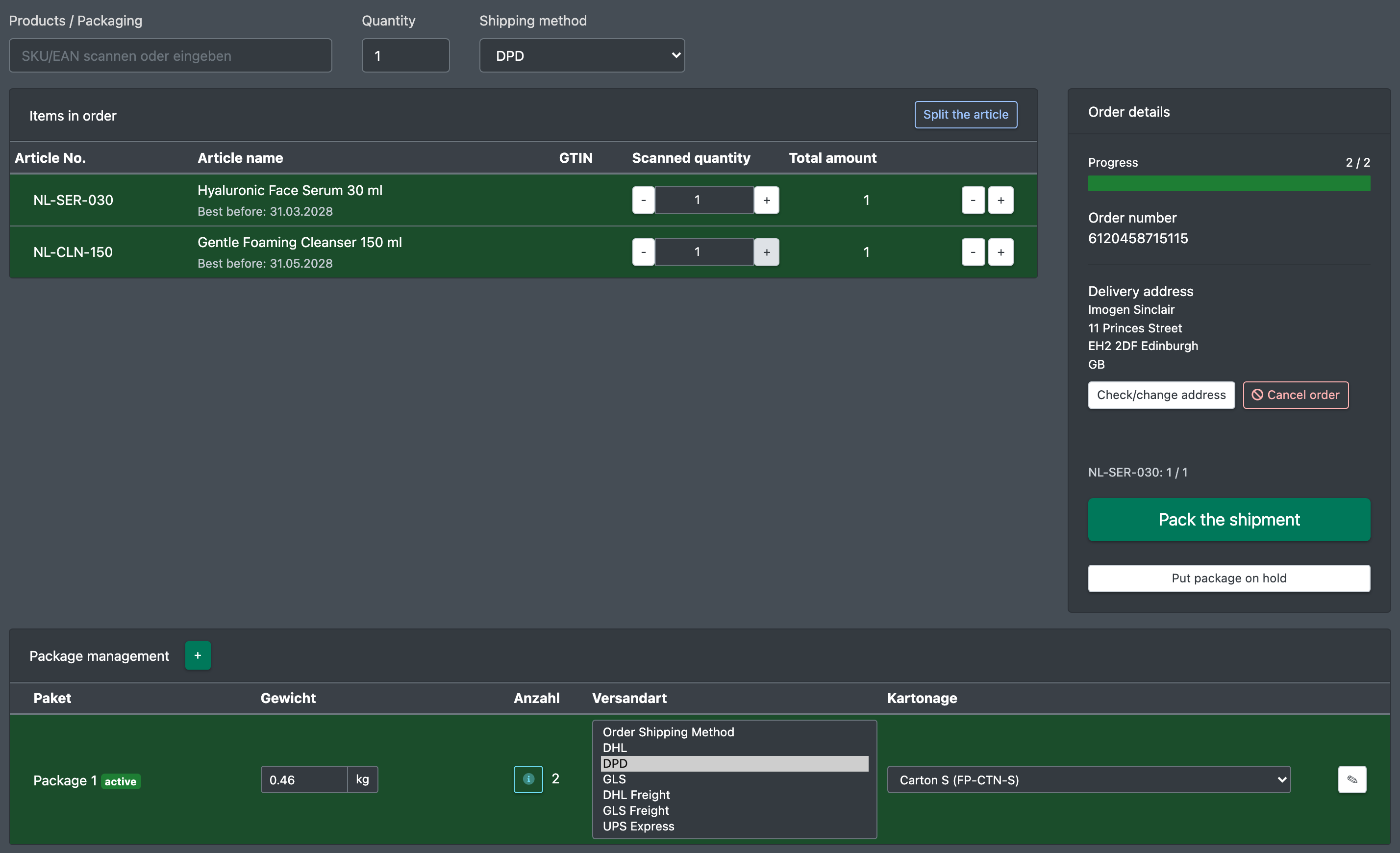1400x853 pixels.
Task: Click order number 6120458715115
Action: pos(1137,238)
